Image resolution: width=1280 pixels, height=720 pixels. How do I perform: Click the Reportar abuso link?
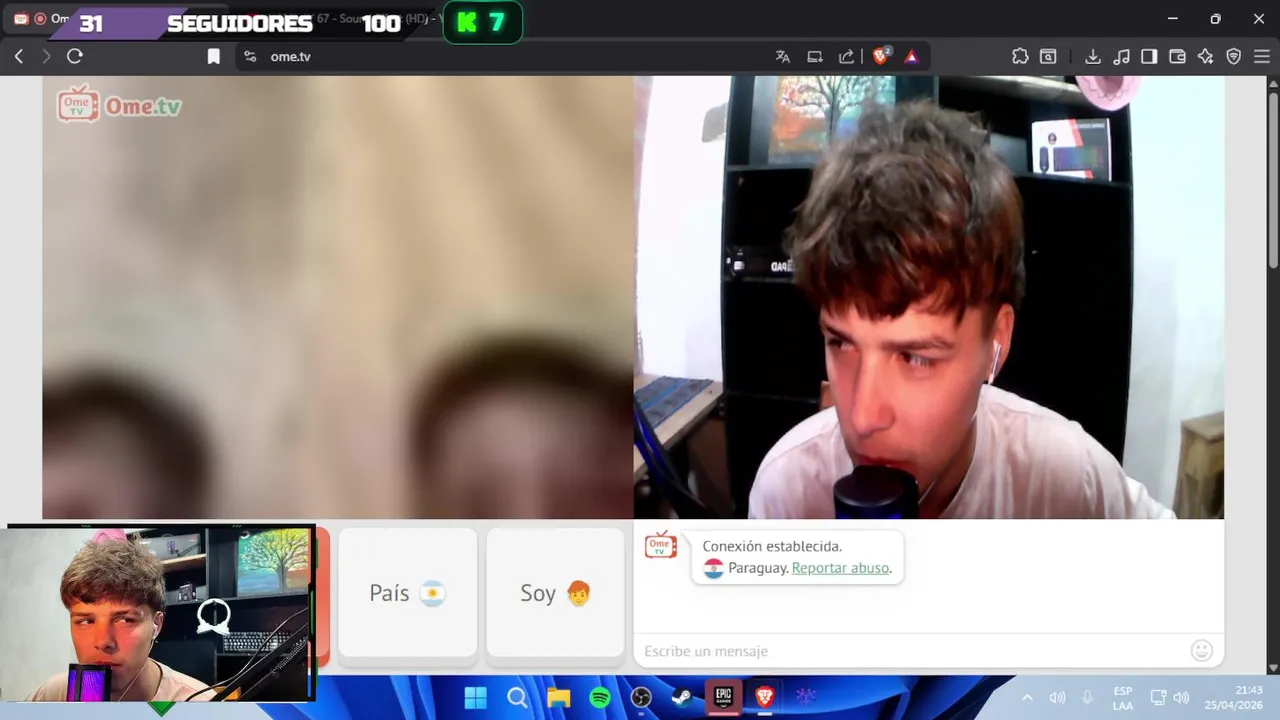(840, 568)
